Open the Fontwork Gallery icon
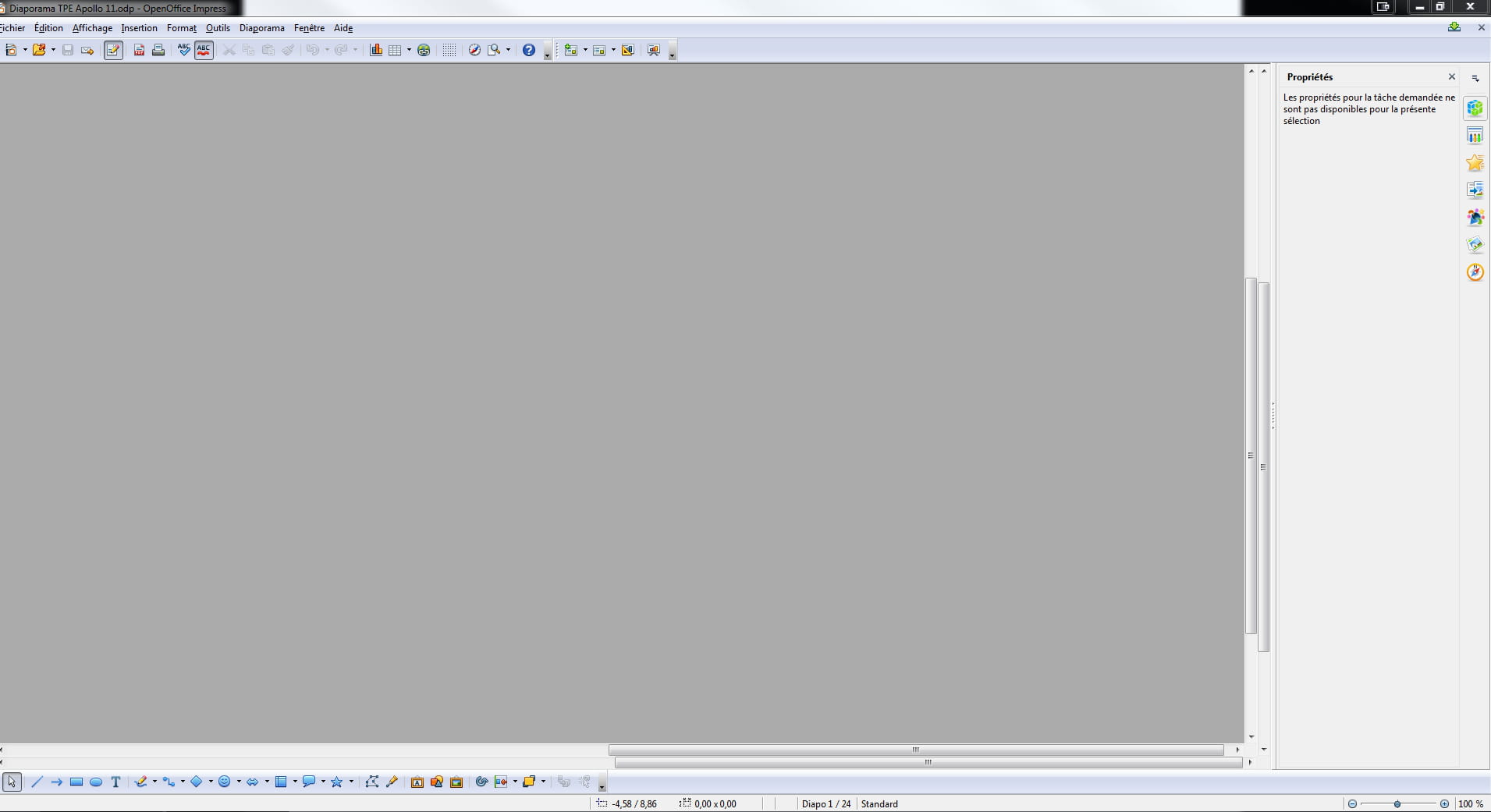1491x812 pixels. click(x=417, y=782)
